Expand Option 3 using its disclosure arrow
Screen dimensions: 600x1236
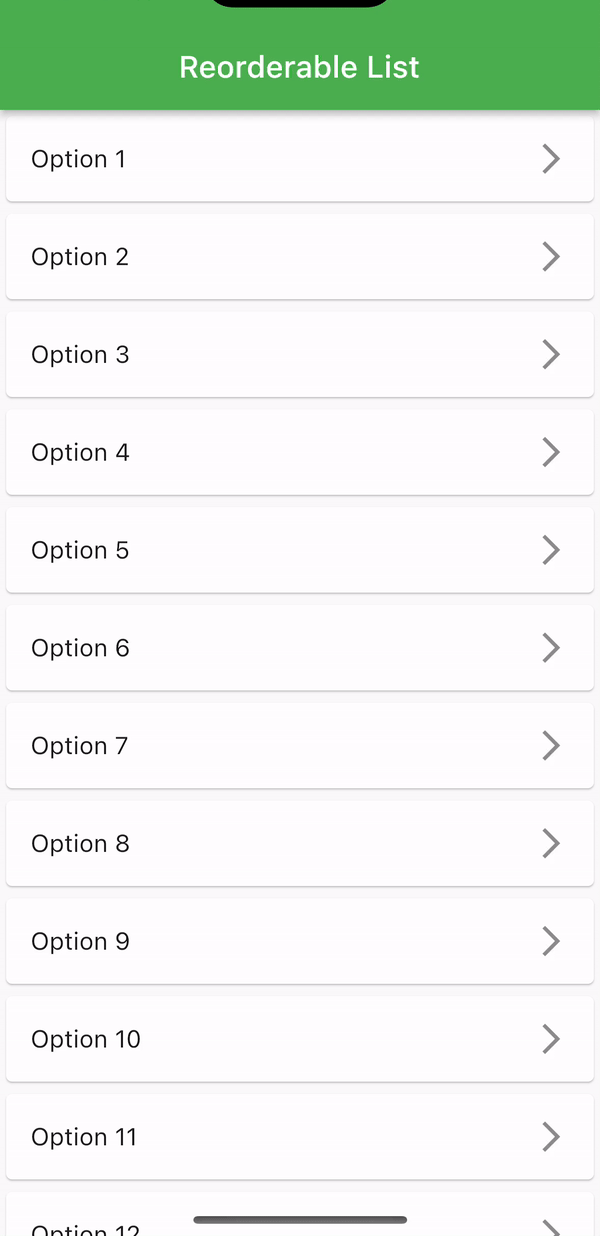pyautogui.click(x=551, y=354)
